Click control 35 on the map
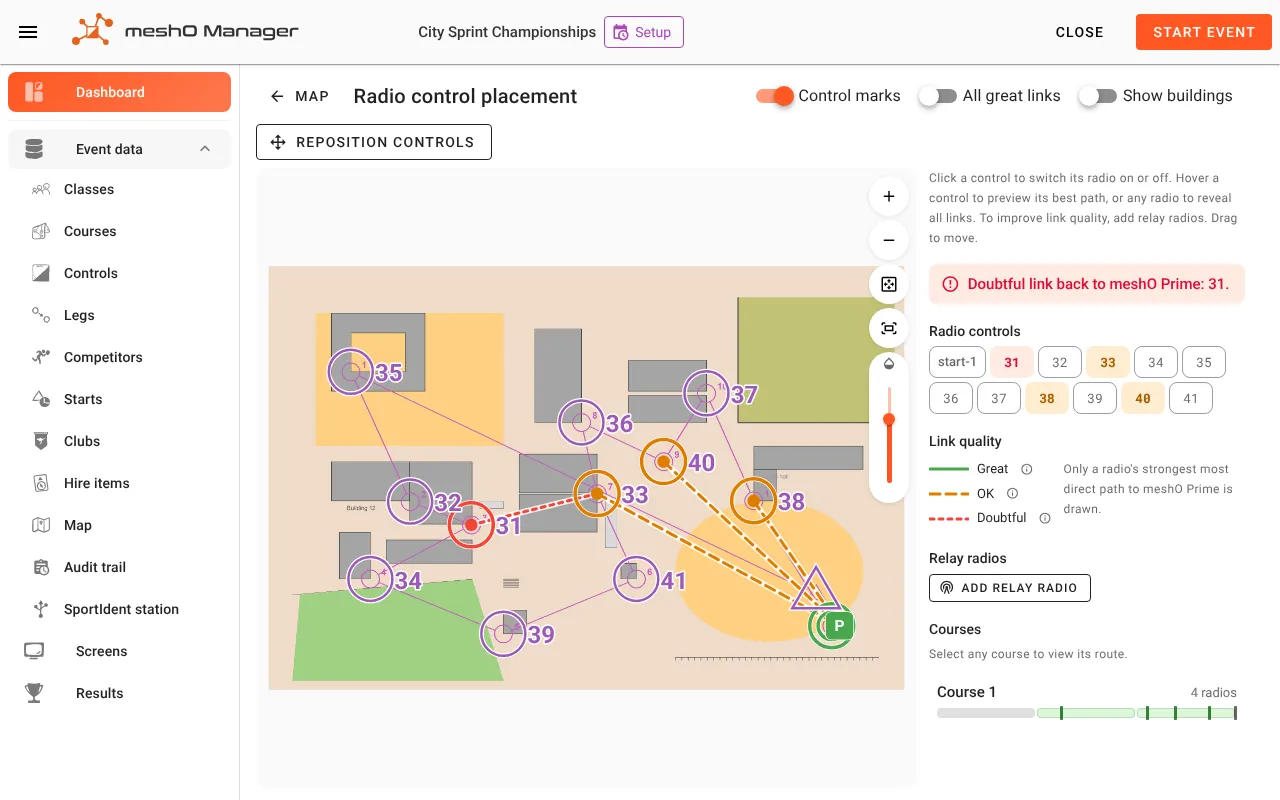Image resolution: width=1280 pixels, height=800 pixels. 351,373
